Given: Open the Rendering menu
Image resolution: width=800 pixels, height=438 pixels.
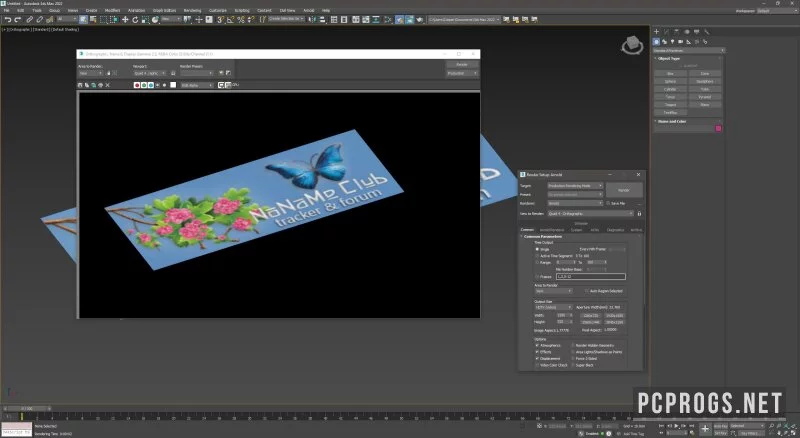Looking at the screenshot, I should (192, 10).
